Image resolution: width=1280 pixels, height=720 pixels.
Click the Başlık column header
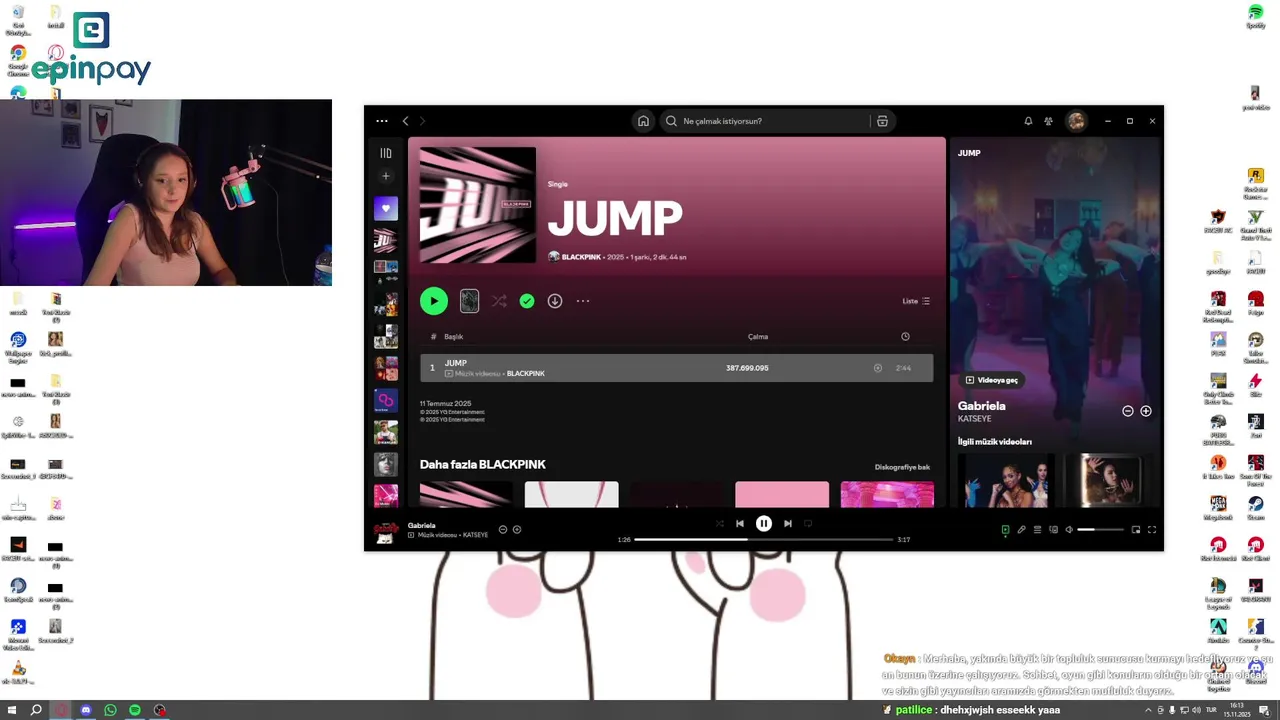[x=453, y=337]
